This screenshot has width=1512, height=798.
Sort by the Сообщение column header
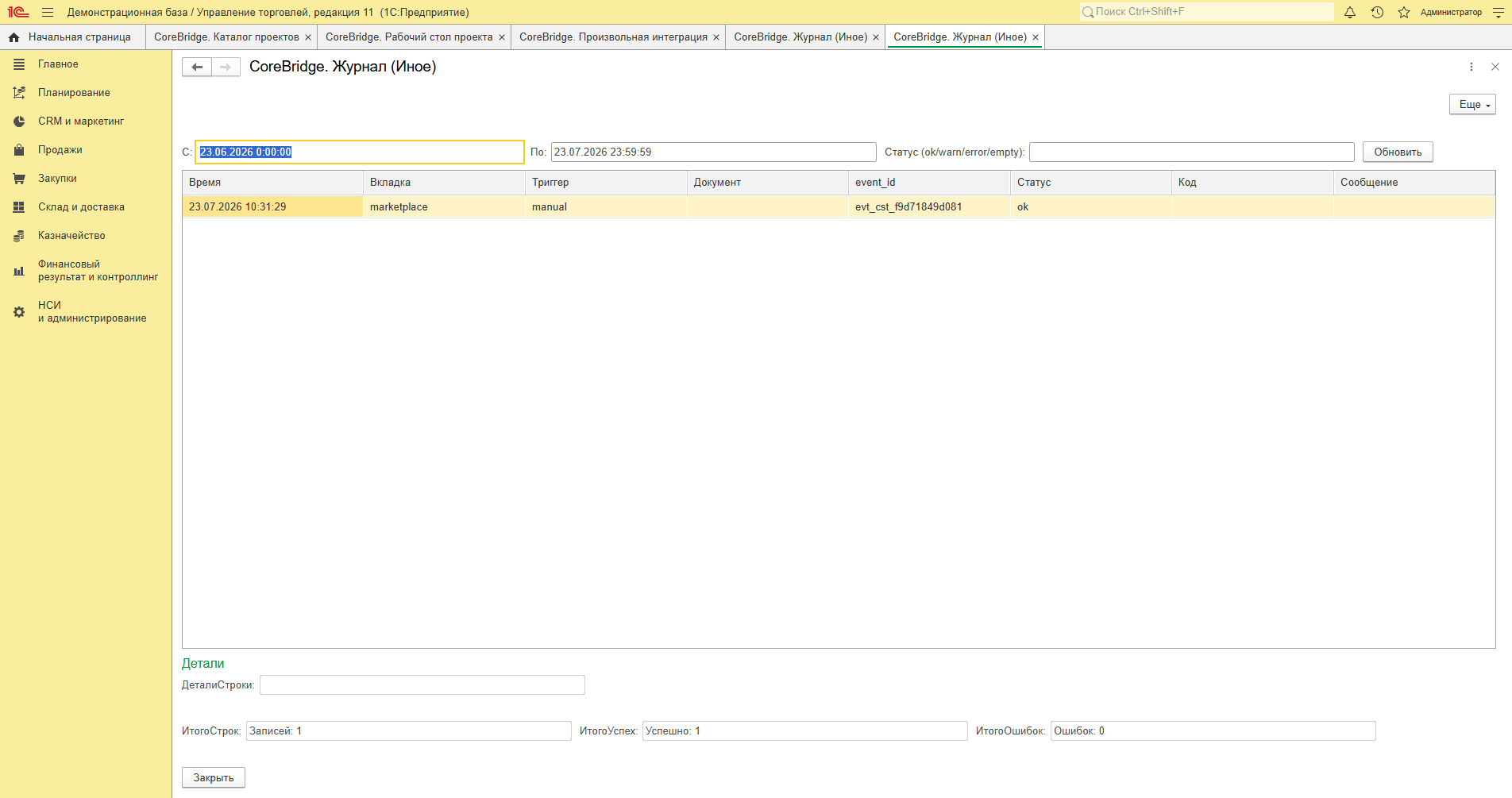[1414, 183]
